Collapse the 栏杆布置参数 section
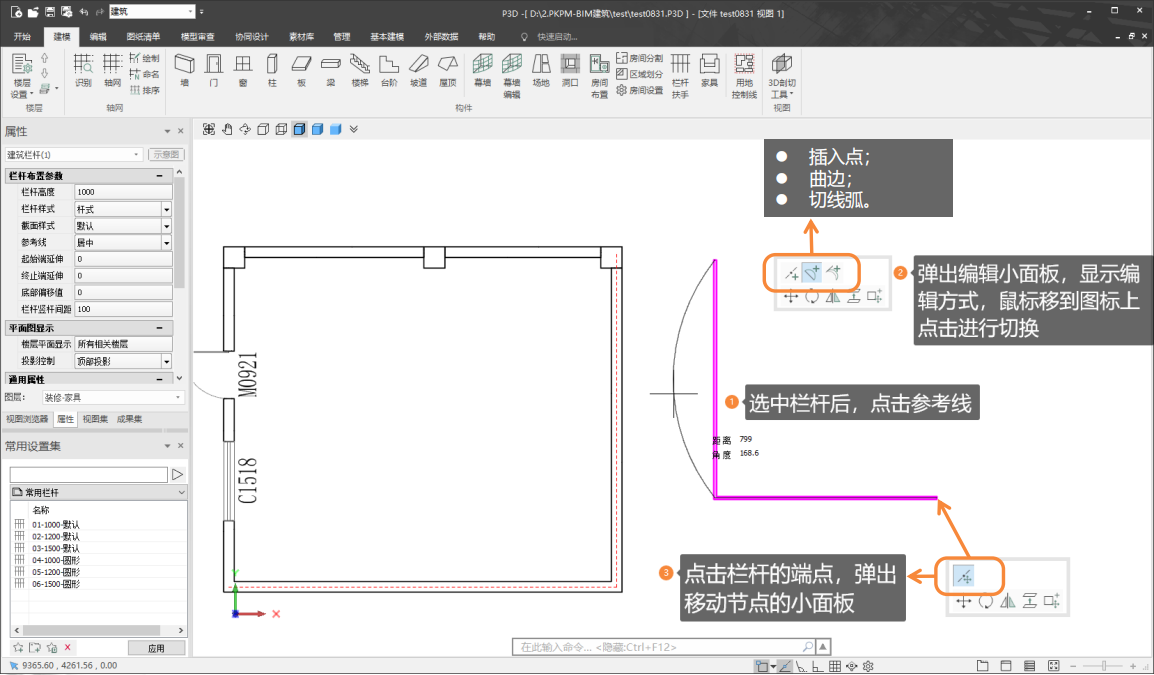This screenshot has width=1154, height=675. click(x=160, y=176)
